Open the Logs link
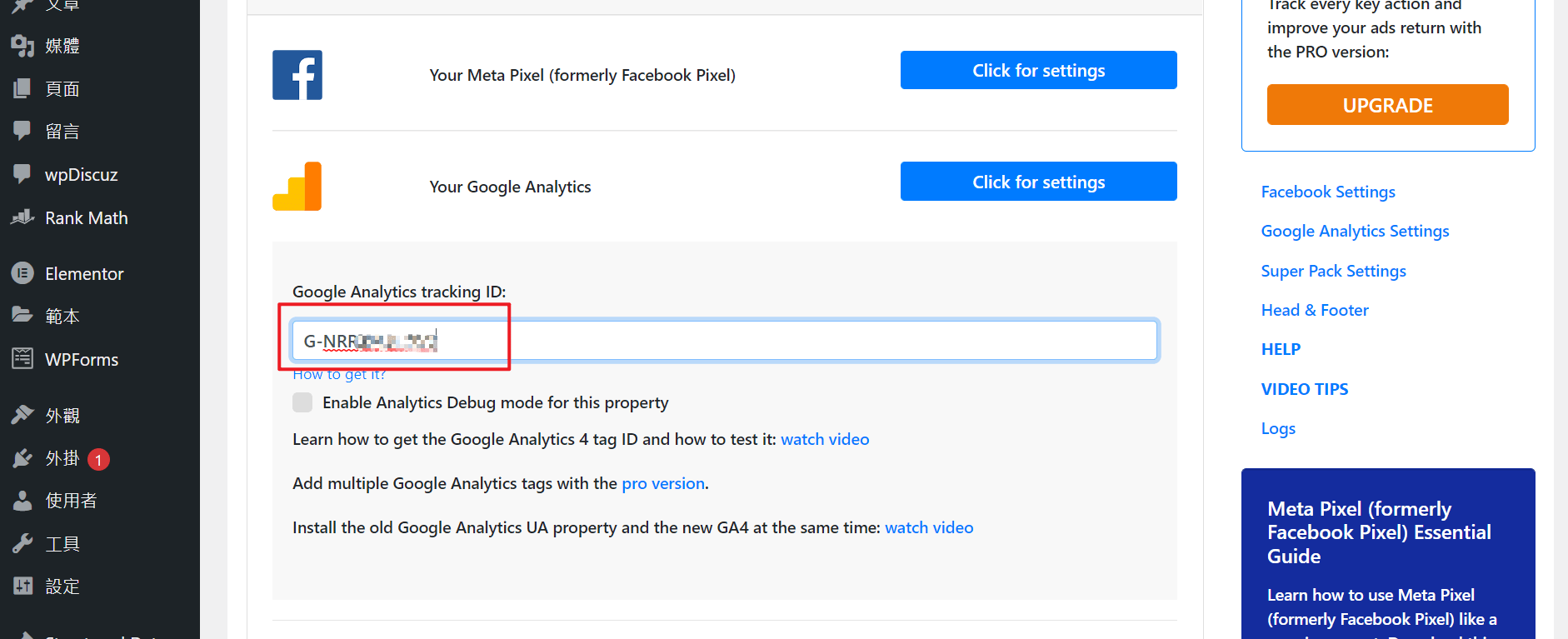The width and height of the screenshot is (1568, 639). pos(1278,428)
